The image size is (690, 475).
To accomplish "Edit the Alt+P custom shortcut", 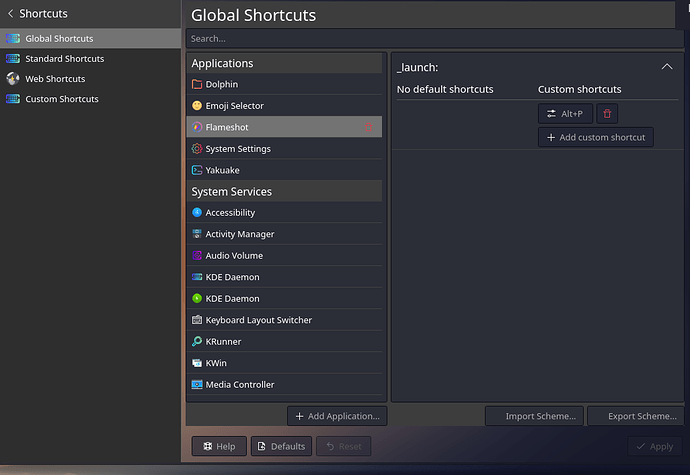I will (565, 114).
